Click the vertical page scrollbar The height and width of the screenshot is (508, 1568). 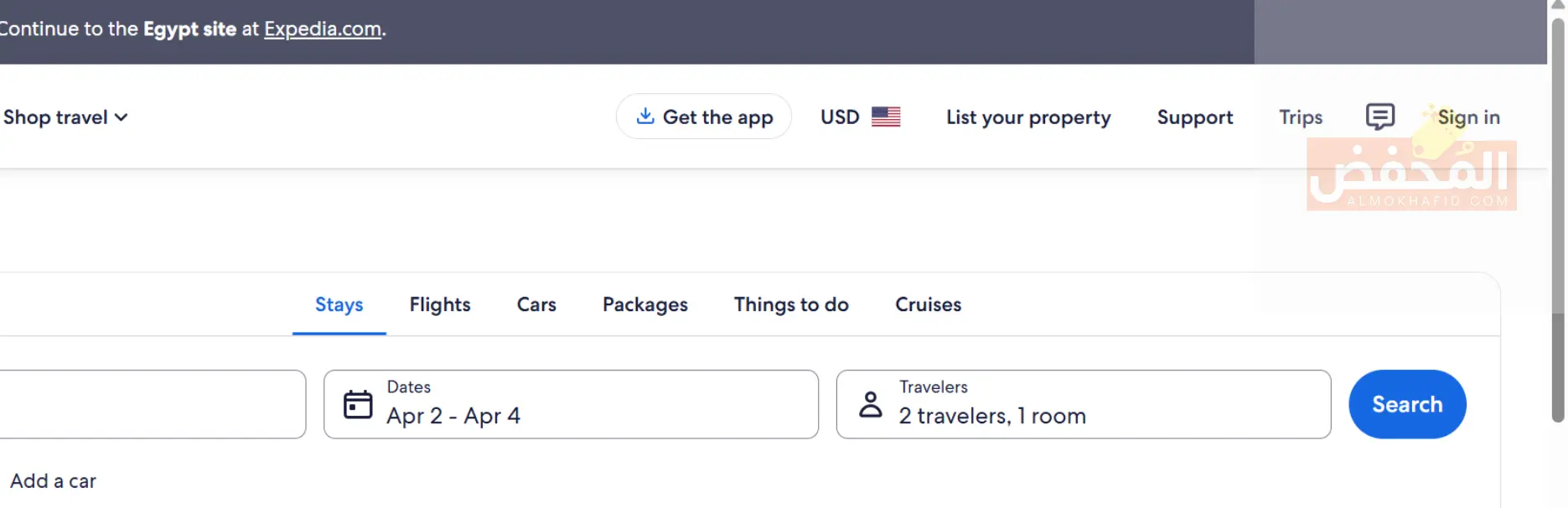click(x=1558, y=218)
